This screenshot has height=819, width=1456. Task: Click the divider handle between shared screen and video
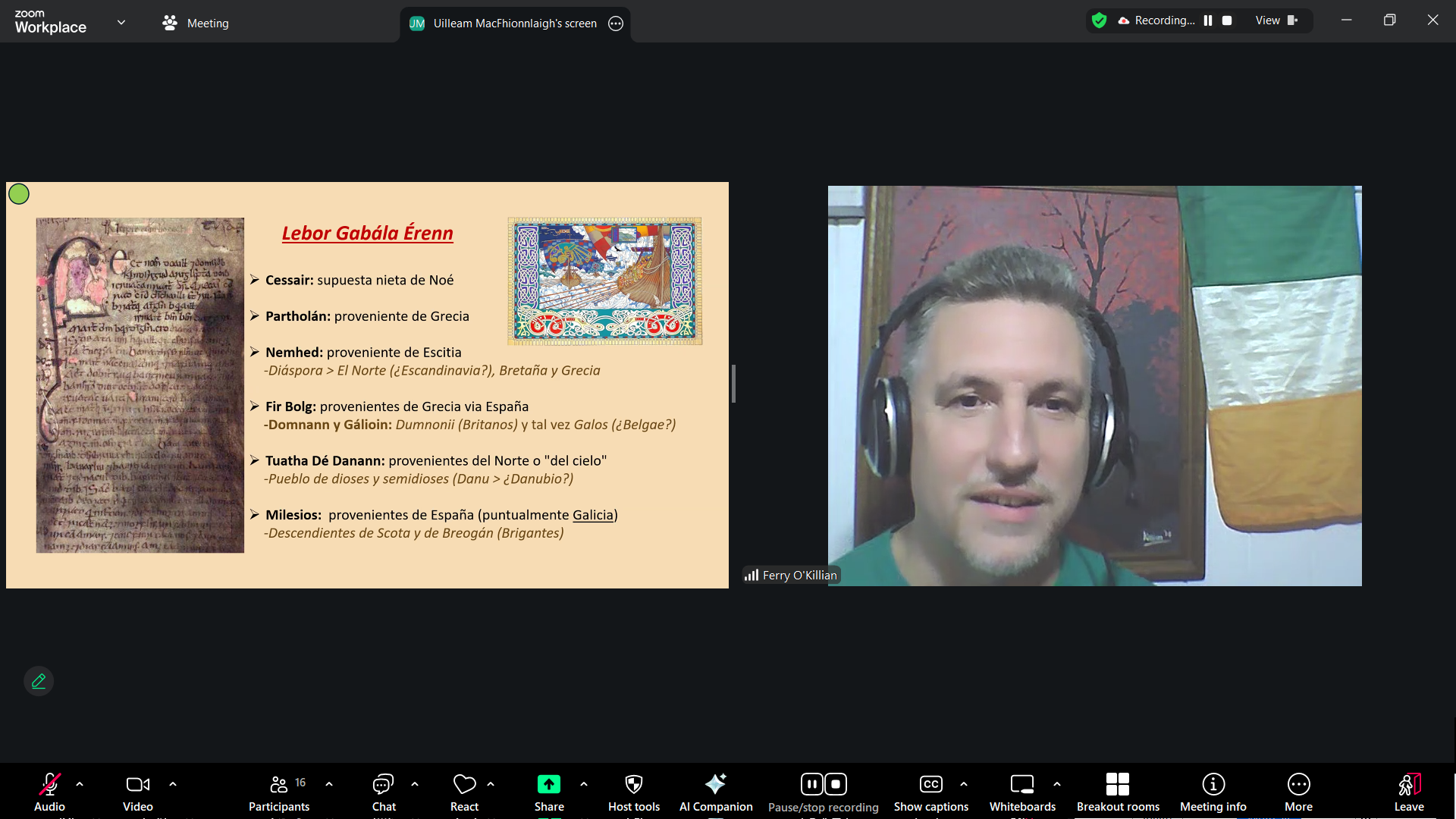pos(733,384)
